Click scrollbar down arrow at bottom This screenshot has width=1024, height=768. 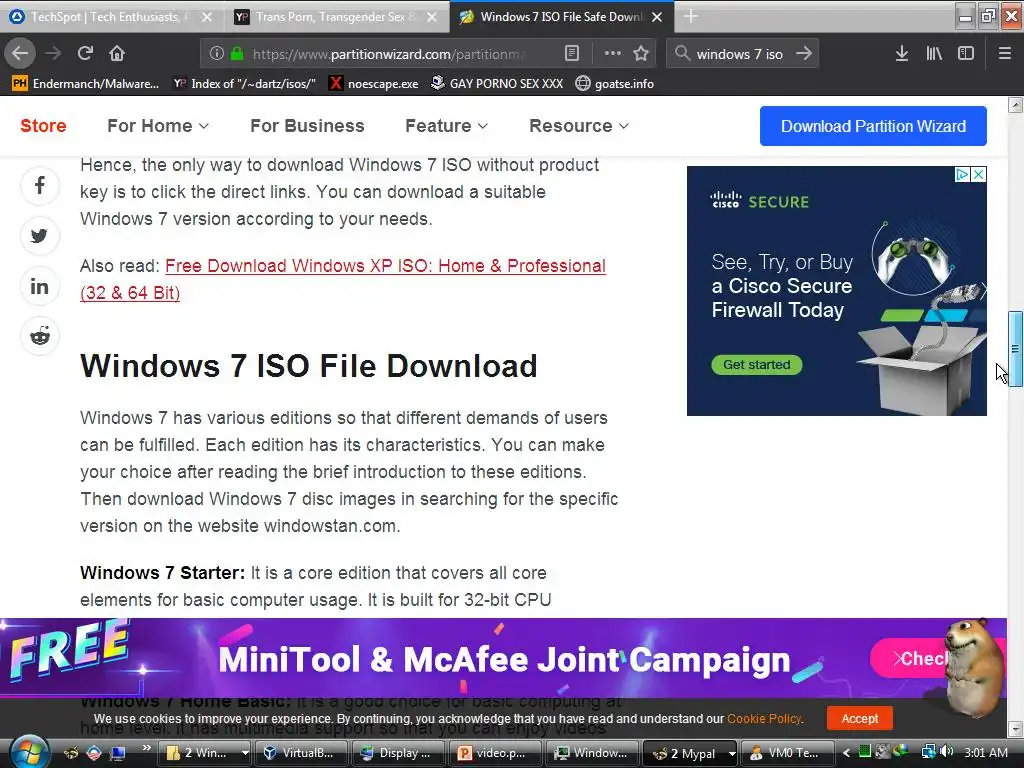click(x=1015, y=728)
